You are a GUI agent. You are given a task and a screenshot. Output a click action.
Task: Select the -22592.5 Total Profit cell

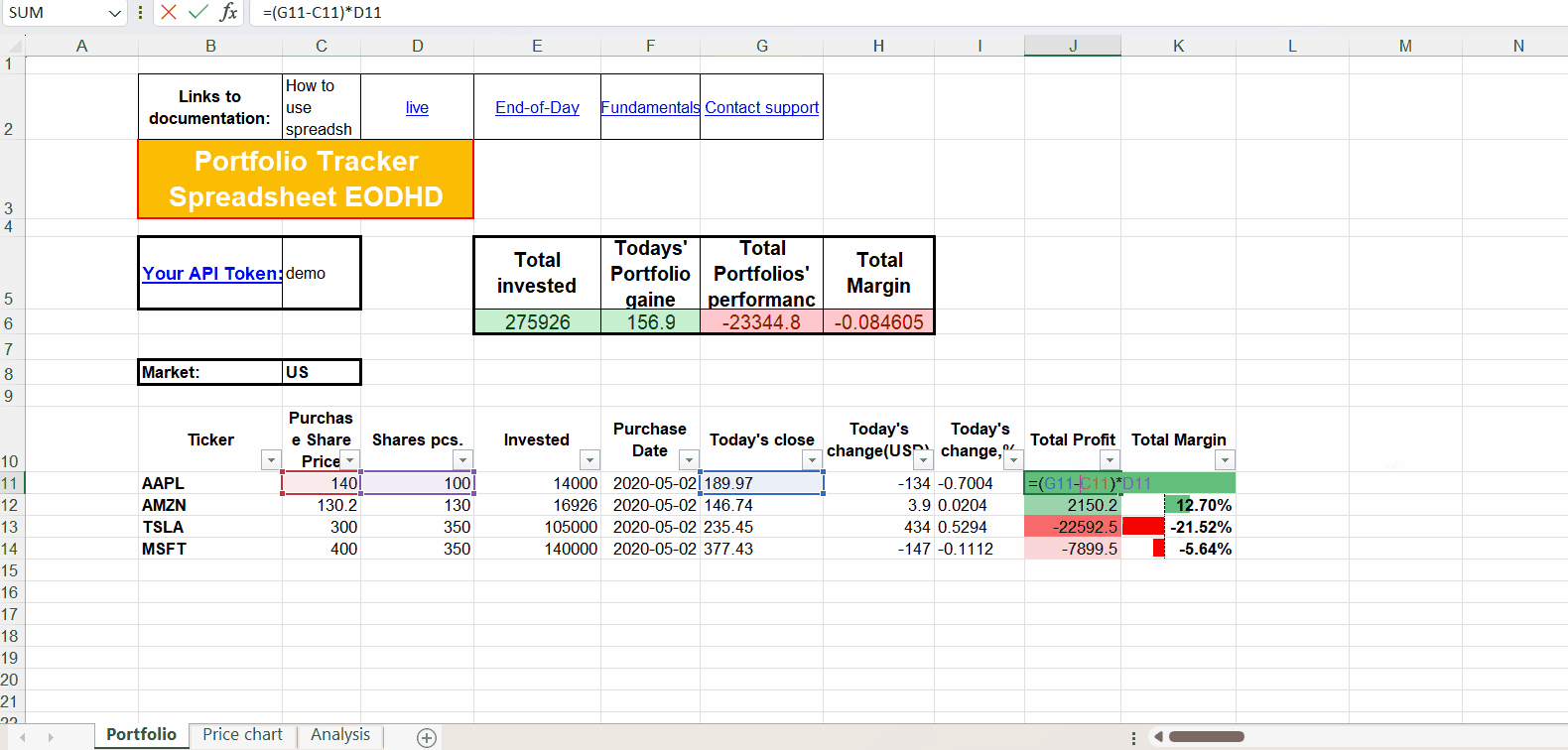[x=1073, y=527]
